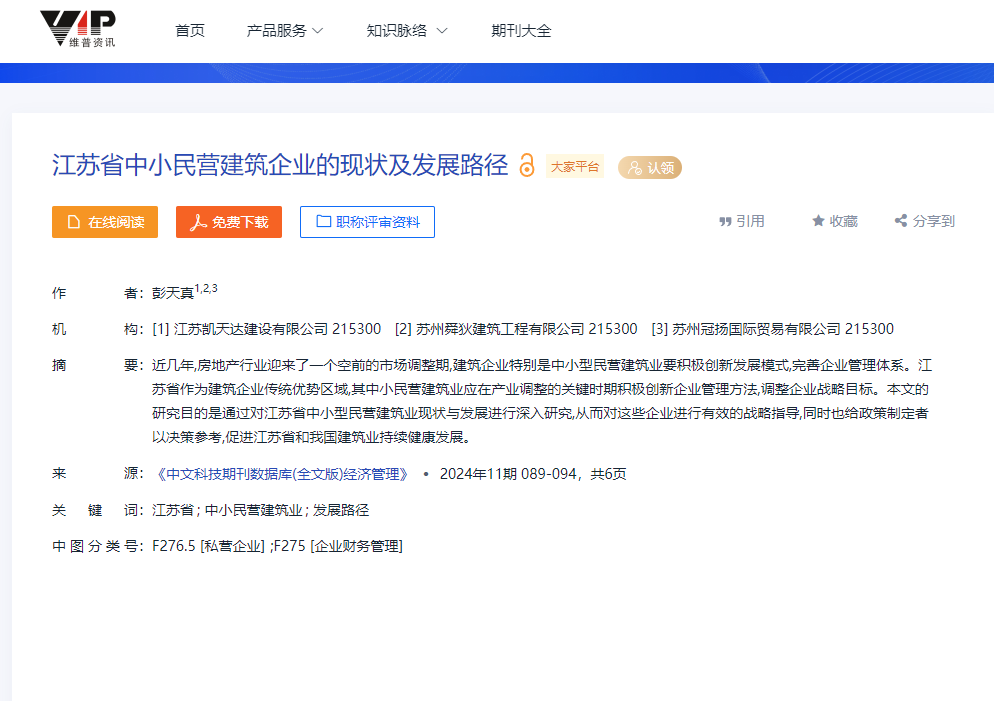Click the 大家平台 tag

575,167
